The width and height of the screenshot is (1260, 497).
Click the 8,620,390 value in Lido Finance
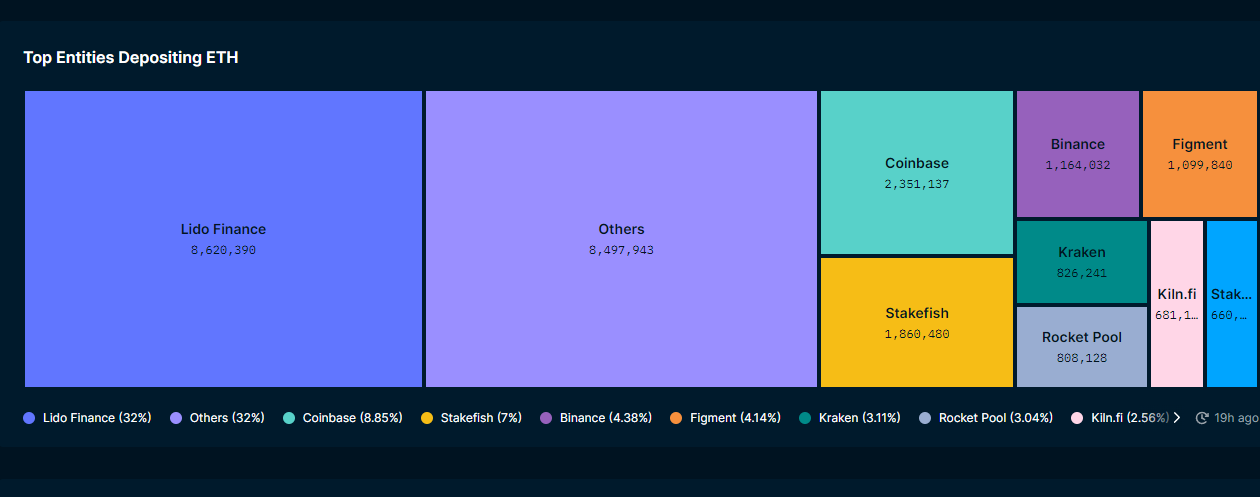(223, 250)
